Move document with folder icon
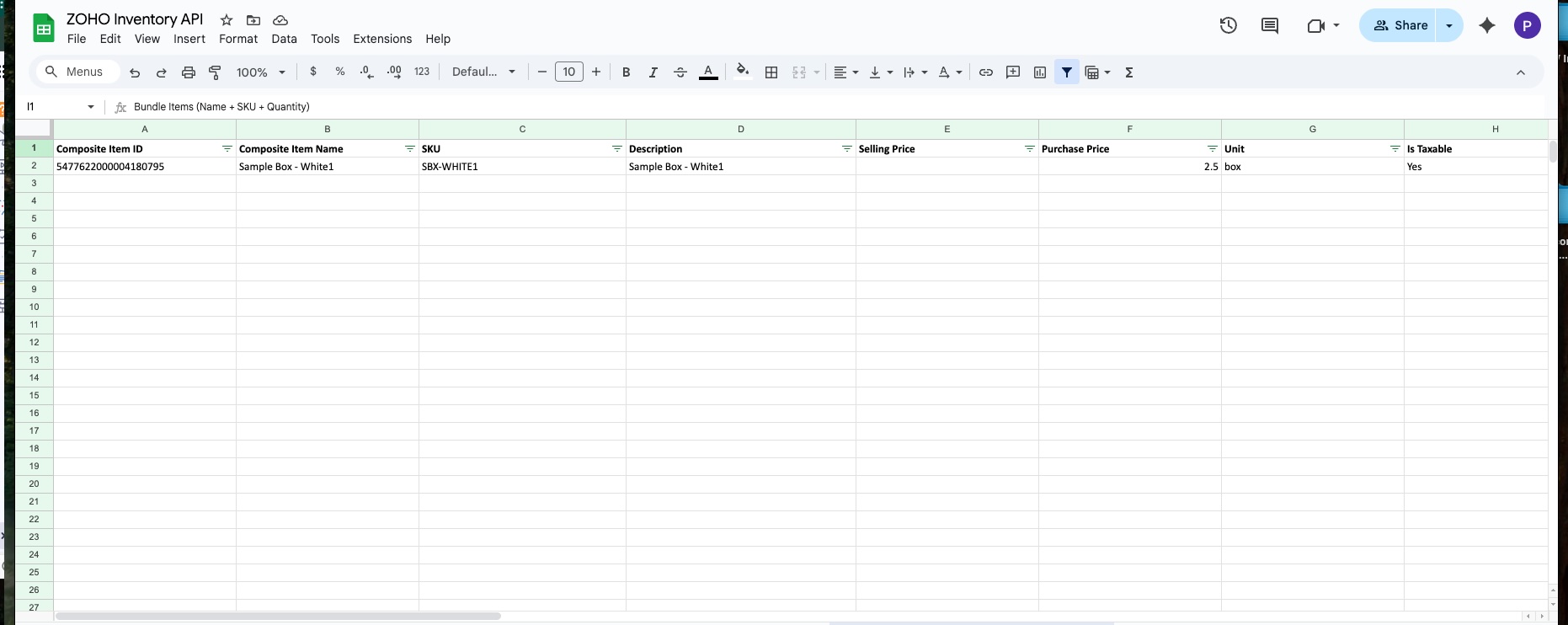 [x=253, y=19]
